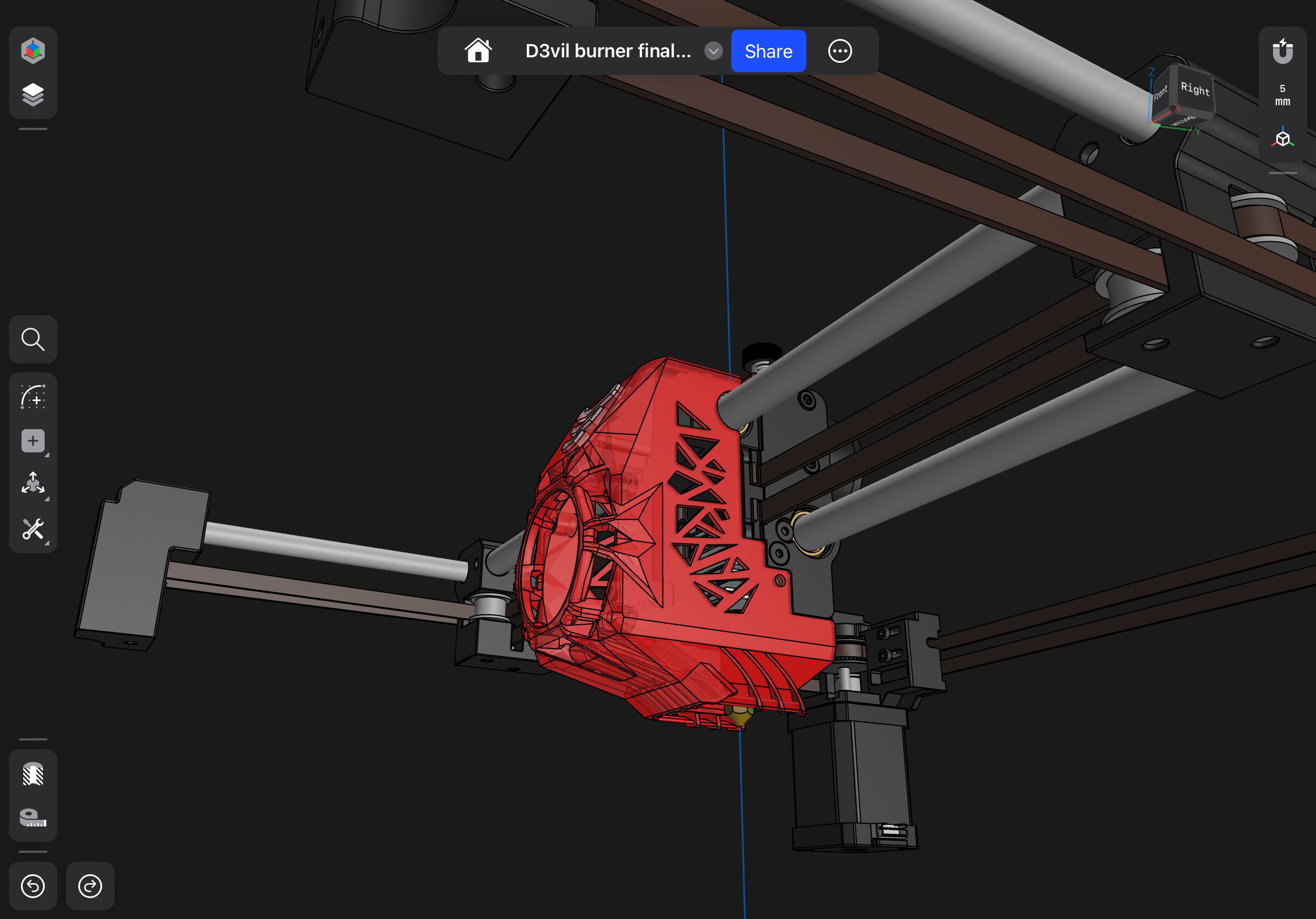Change the 5 mm grid snap value
This screenshot has height=919, width=1316.
(1282, 95)
